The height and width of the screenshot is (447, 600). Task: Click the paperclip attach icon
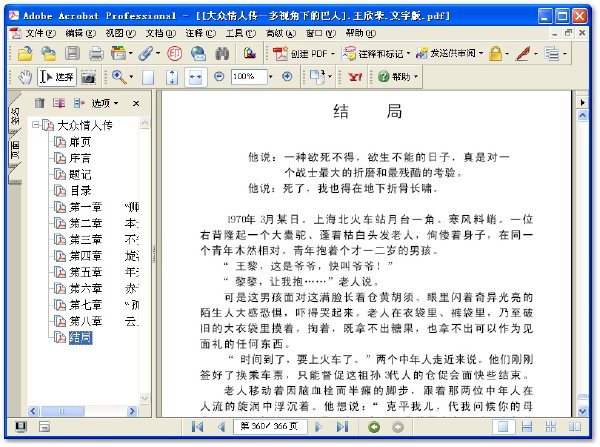tap(145, 54)
